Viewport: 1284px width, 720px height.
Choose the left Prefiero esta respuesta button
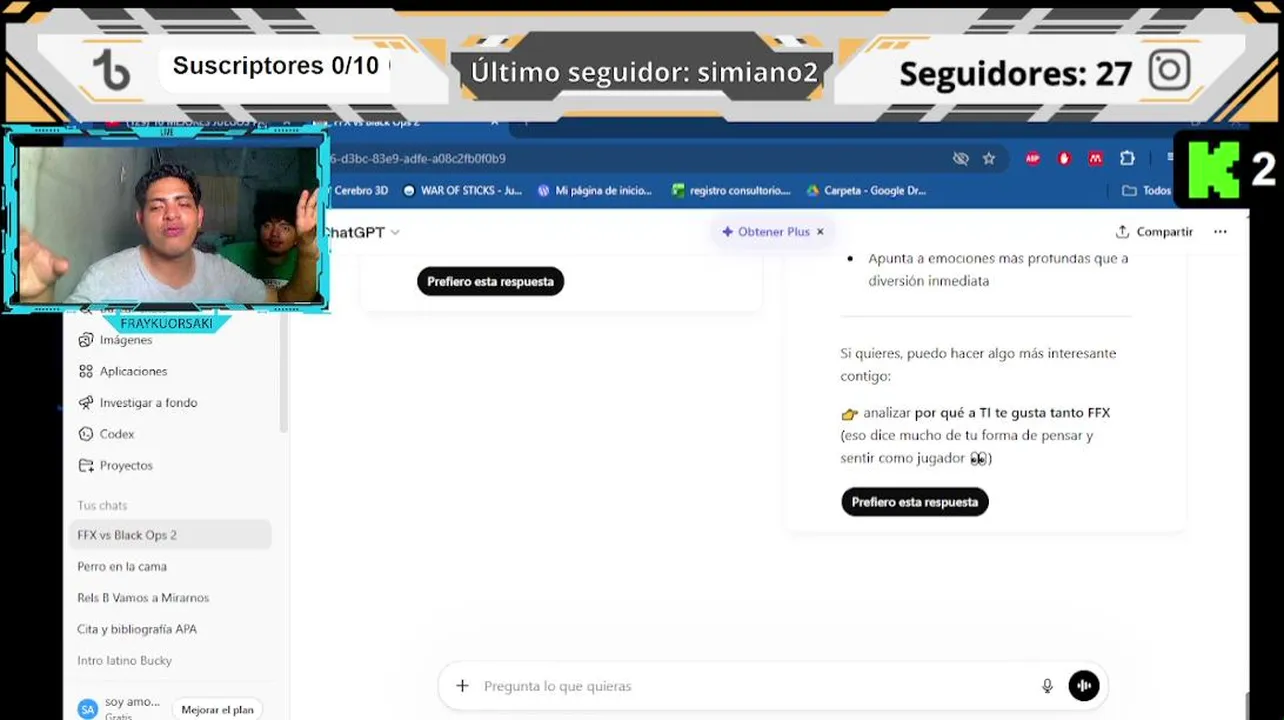point(491,281)
